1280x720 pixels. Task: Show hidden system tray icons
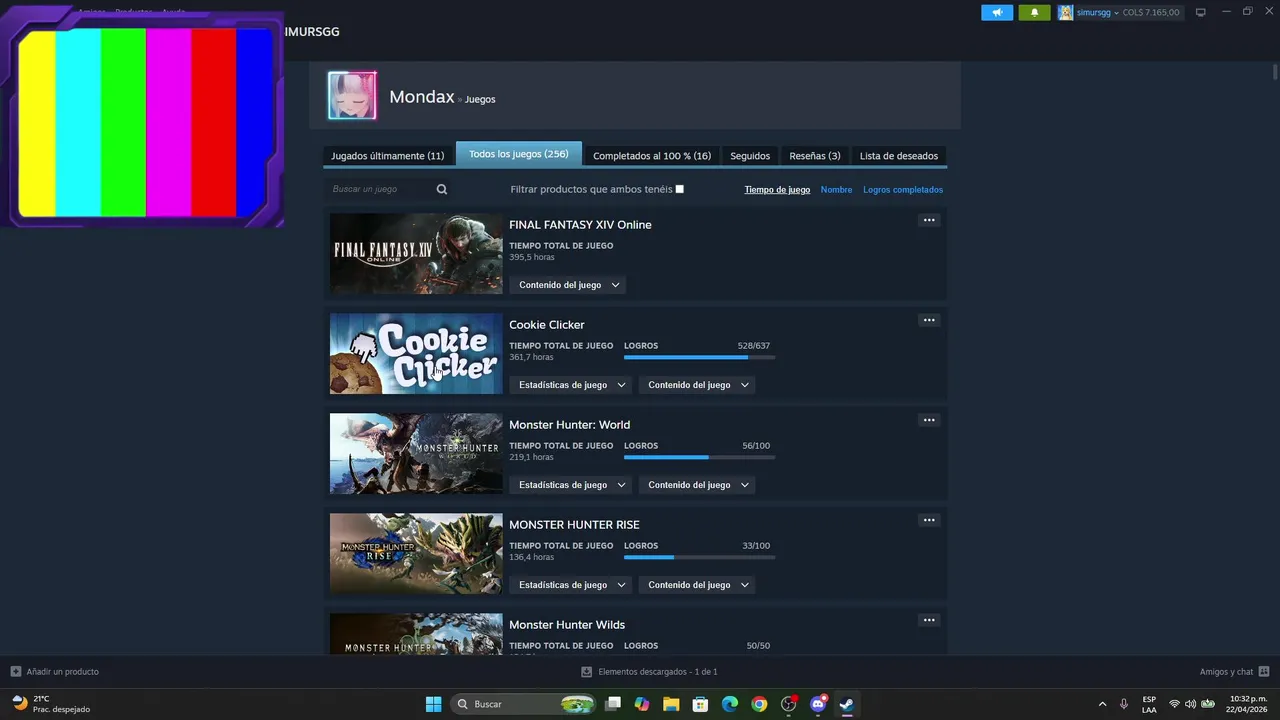pyautogui.click(x=1102, y=704)
